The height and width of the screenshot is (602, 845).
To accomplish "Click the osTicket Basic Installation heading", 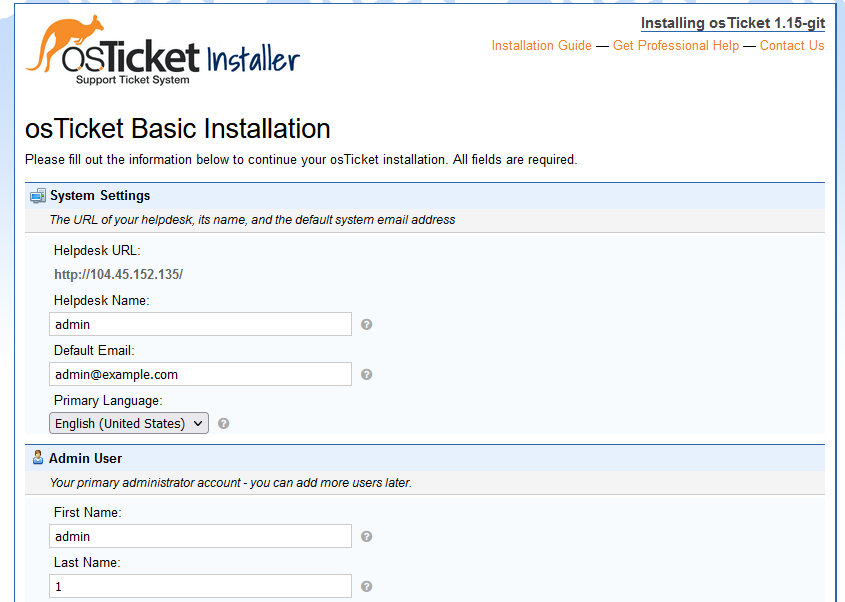I will [177, 129].
